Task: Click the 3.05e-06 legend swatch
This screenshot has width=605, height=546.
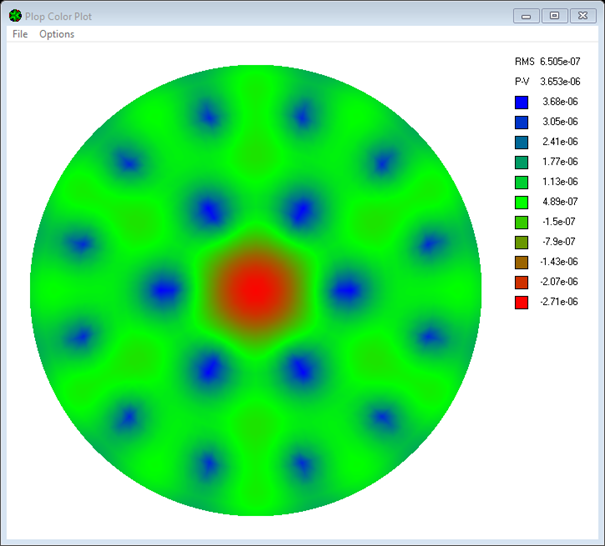Action: click(x=521, y=122)
